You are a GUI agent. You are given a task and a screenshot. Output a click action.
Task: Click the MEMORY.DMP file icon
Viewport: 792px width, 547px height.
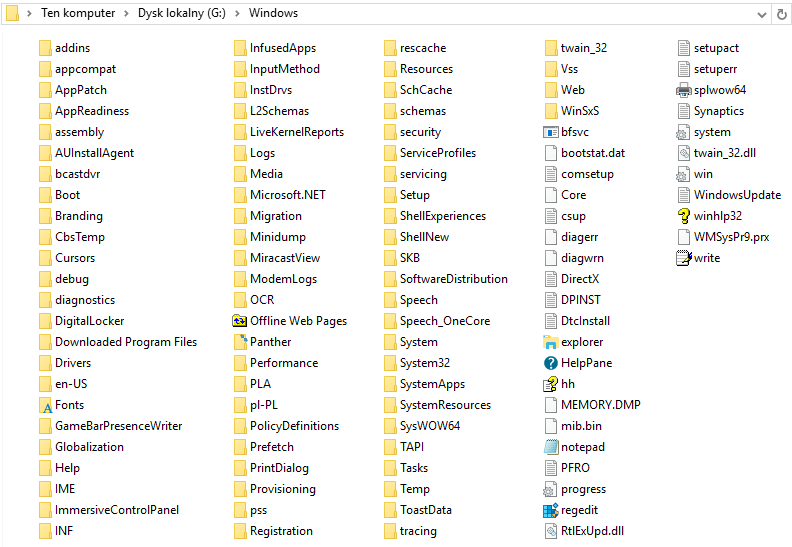click(x=550, y=405)
